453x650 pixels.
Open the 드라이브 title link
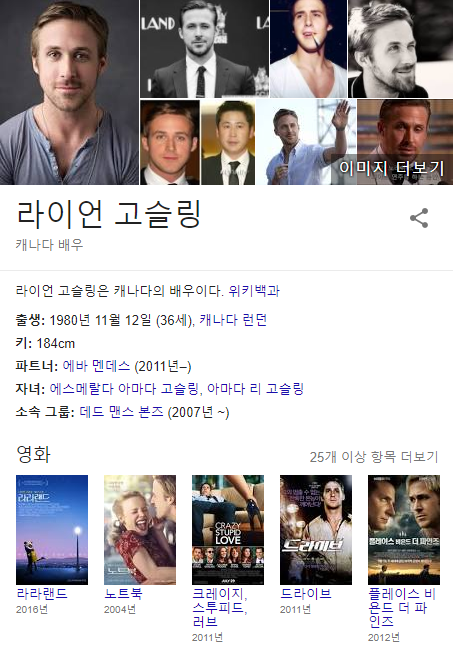click(x=306, y=594)
